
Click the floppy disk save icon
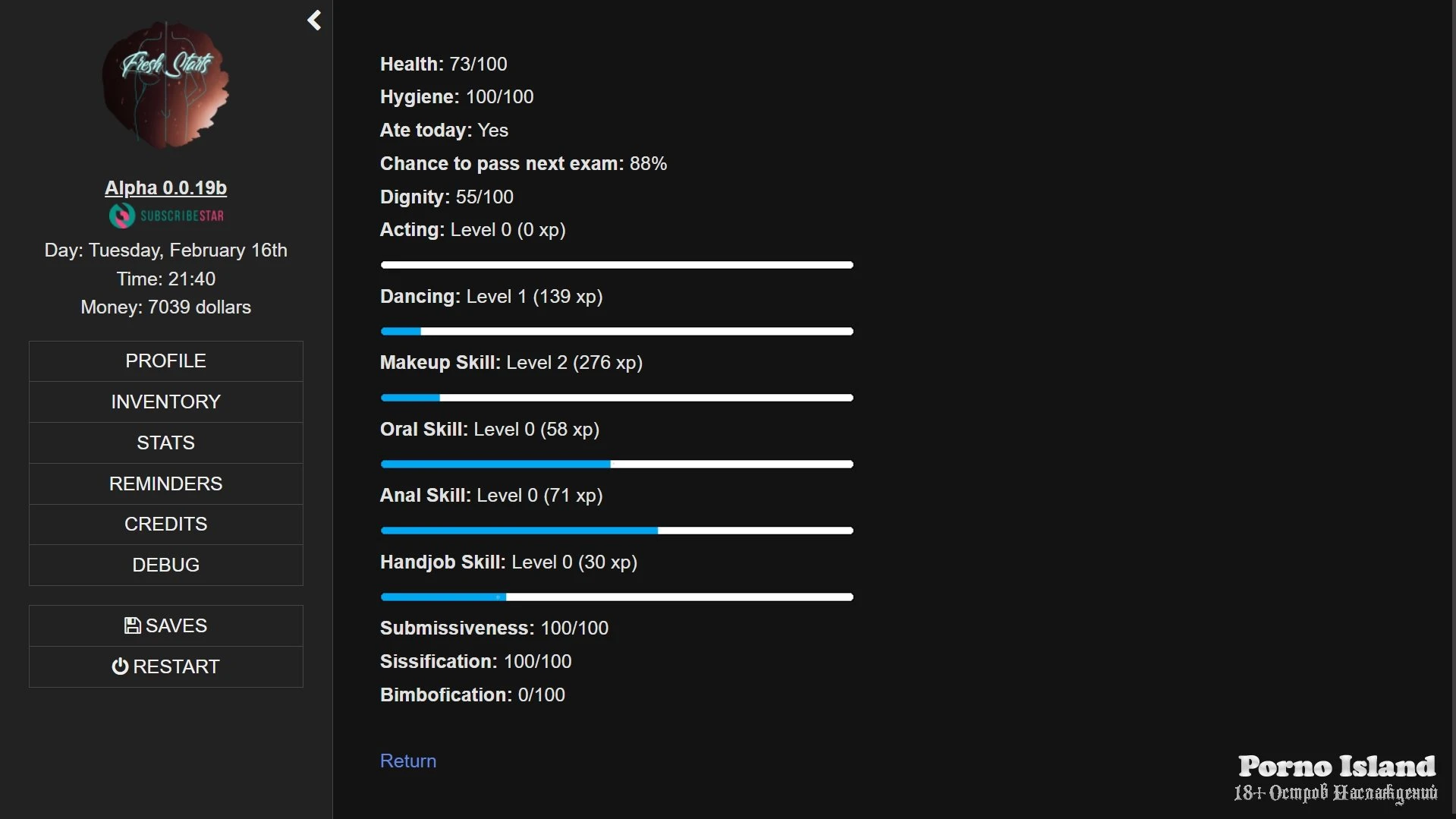(x=132, y=625)
